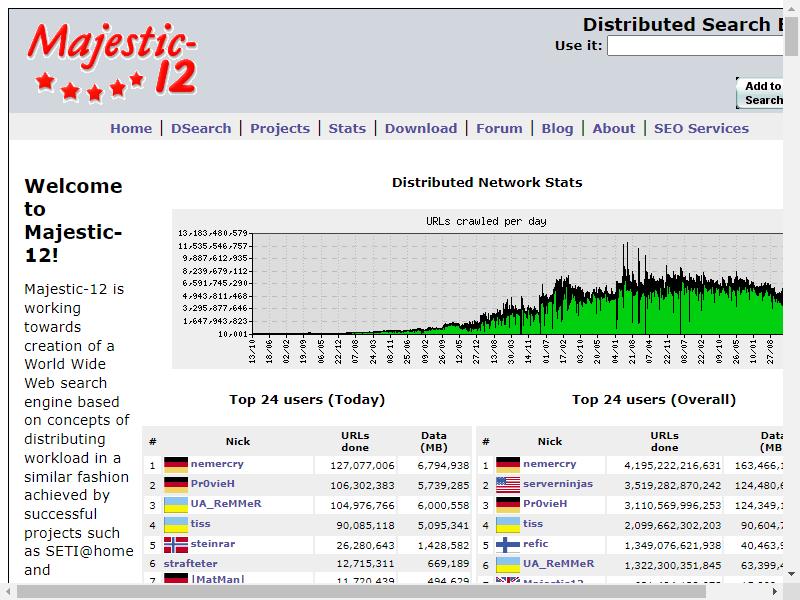
Task: Click the Majestic-12 logo
Action: [112, 62]
